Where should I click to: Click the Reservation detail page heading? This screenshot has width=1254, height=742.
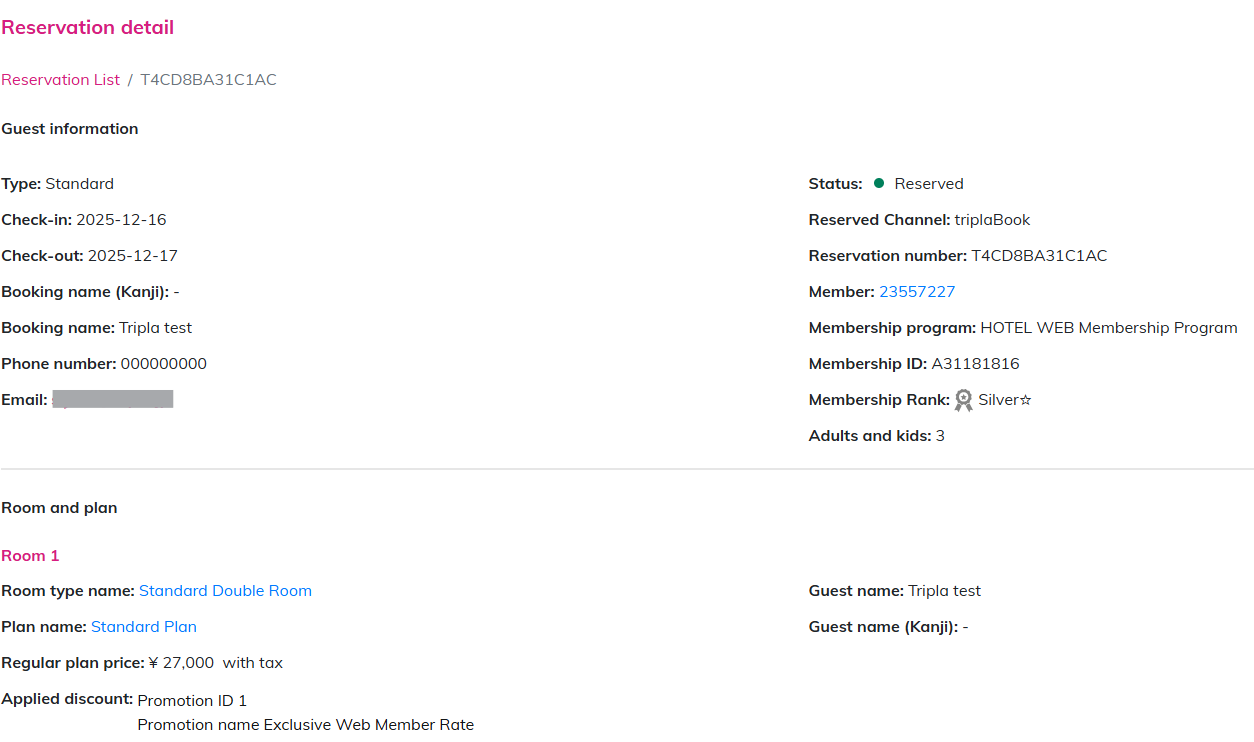pos(88,28)
